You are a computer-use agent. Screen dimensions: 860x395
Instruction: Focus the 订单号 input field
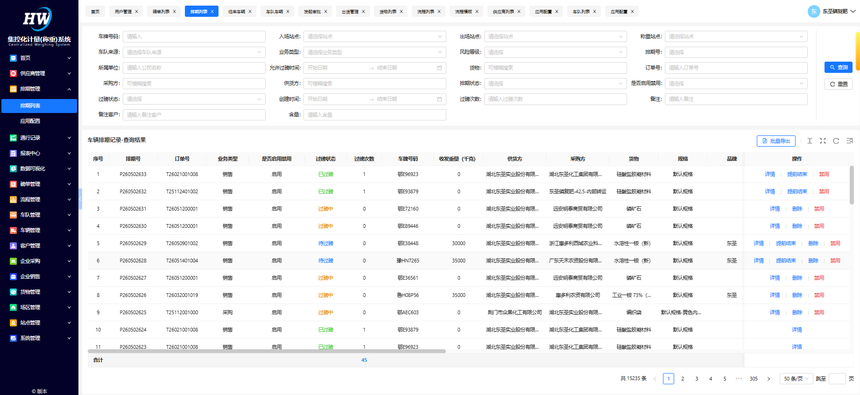pos(736,68)
